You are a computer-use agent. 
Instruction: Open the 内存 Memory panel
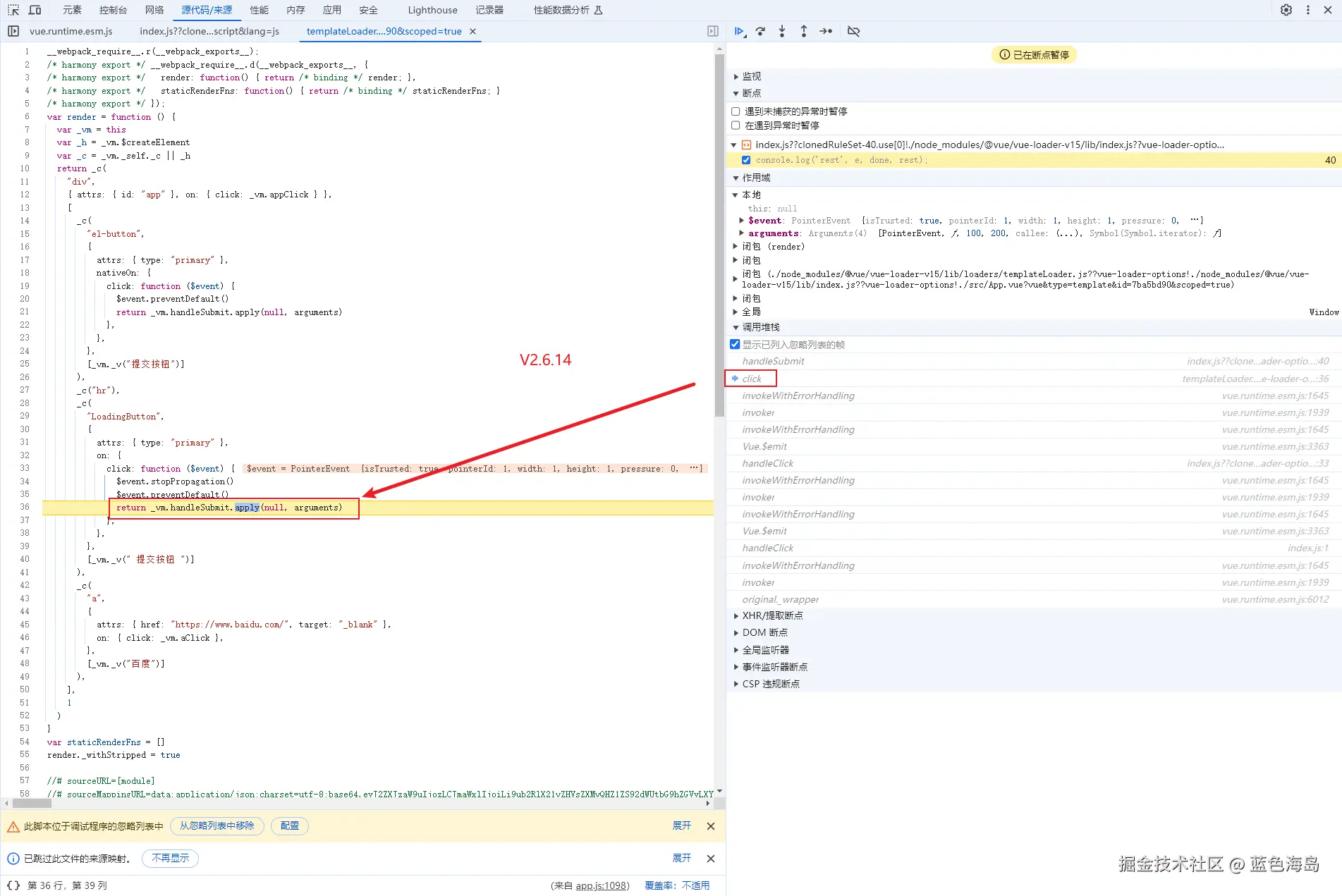(296, 10)
